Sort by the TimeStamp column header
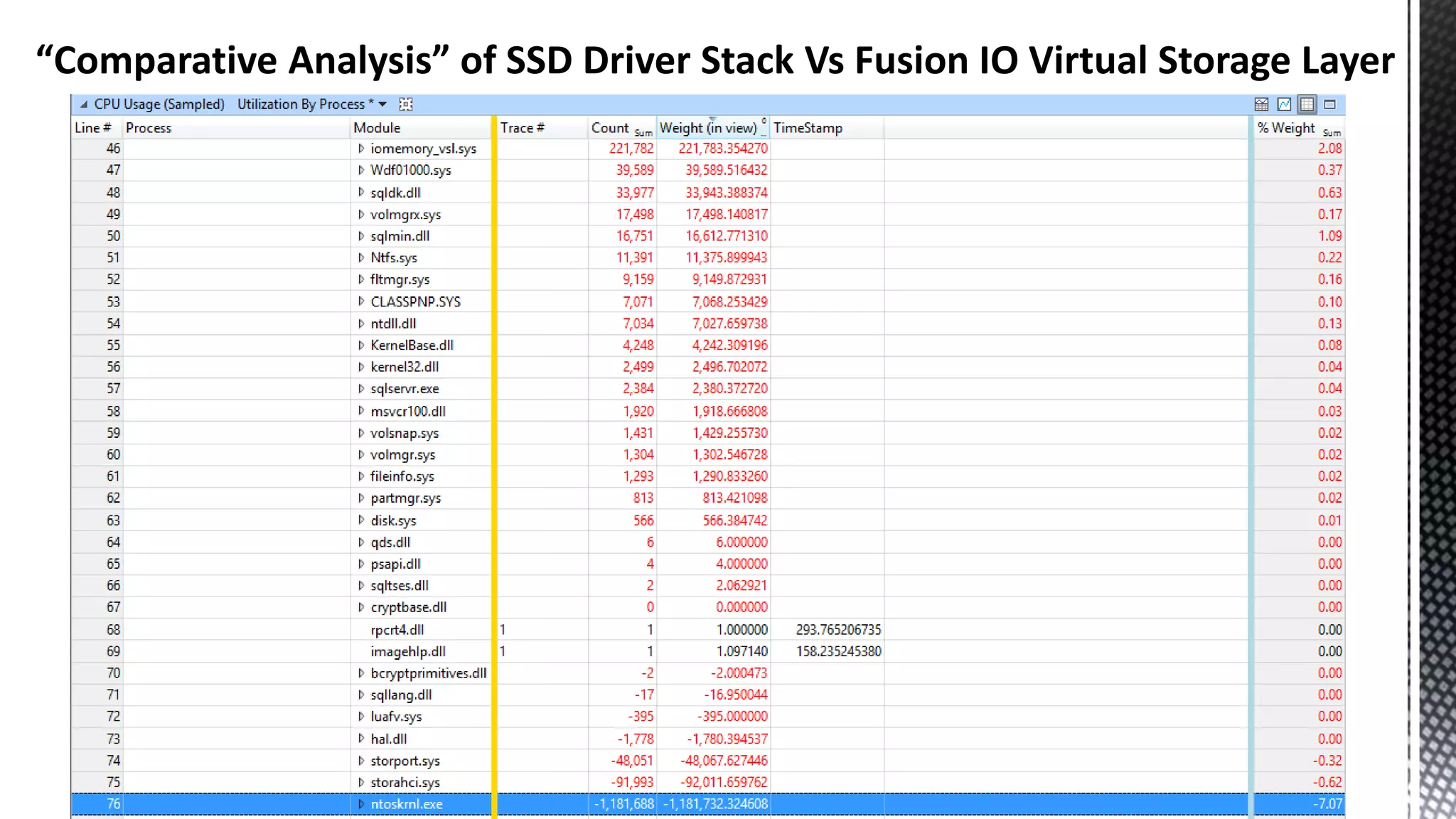 [x=828, y=128]
